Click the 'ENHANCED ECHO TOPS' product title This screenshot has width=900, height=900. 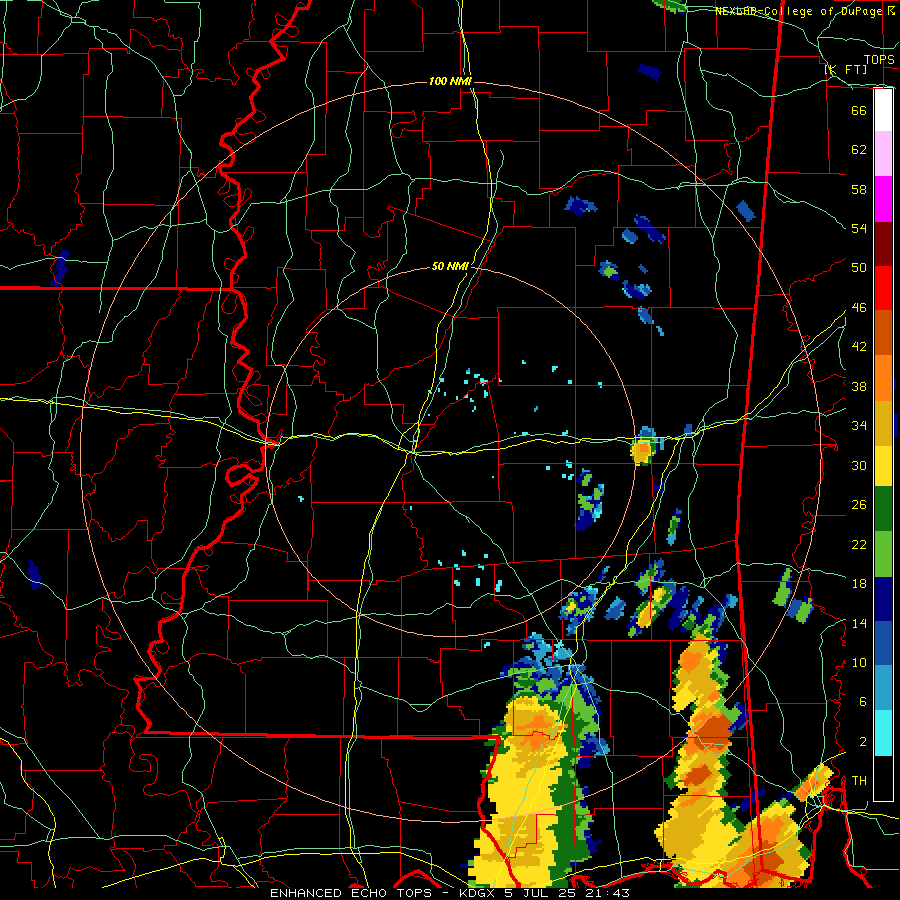[351, 893]
